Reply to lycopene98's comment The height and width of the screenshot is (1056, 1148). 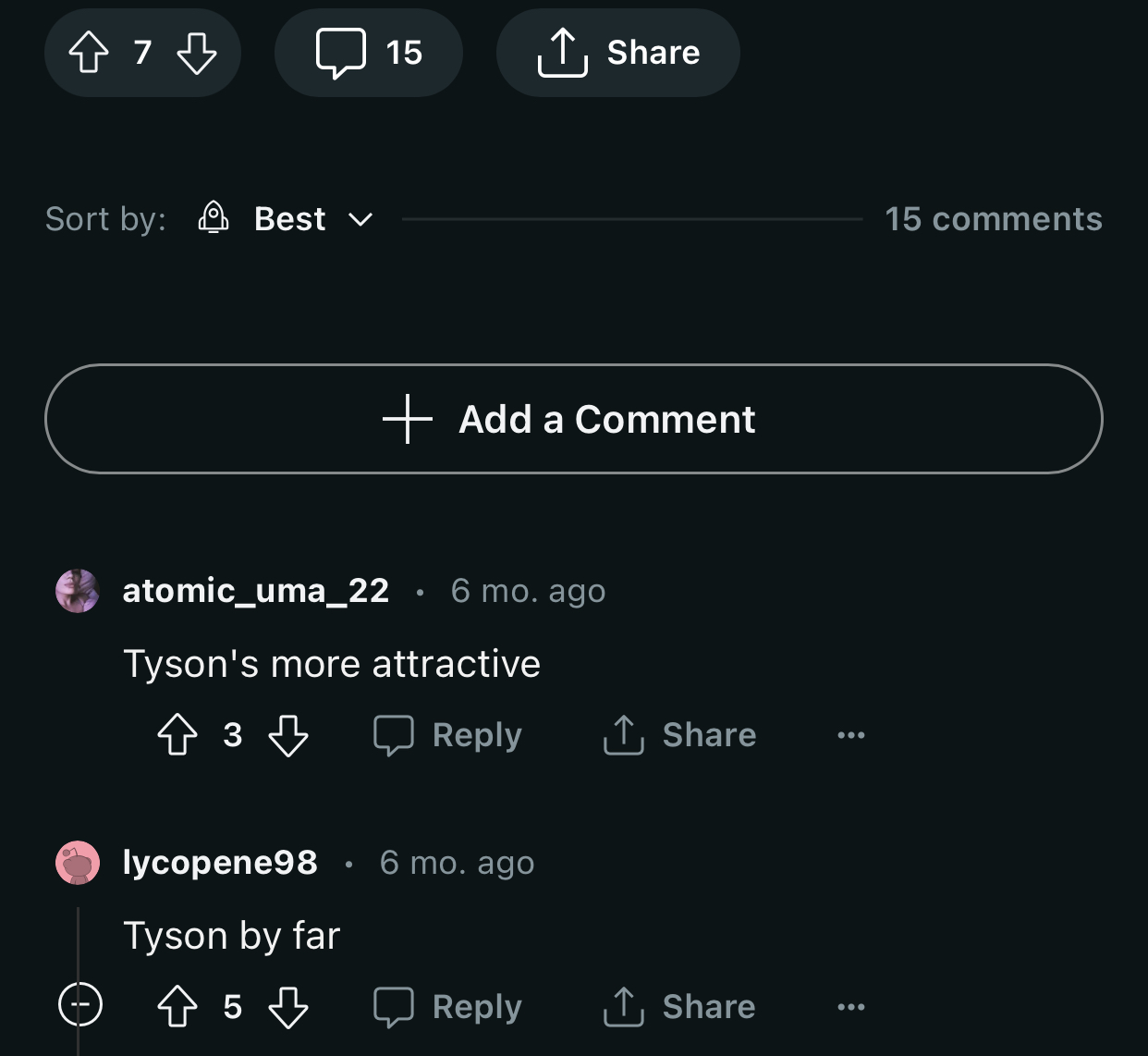pyautogui.click(x=448, y=1007)
